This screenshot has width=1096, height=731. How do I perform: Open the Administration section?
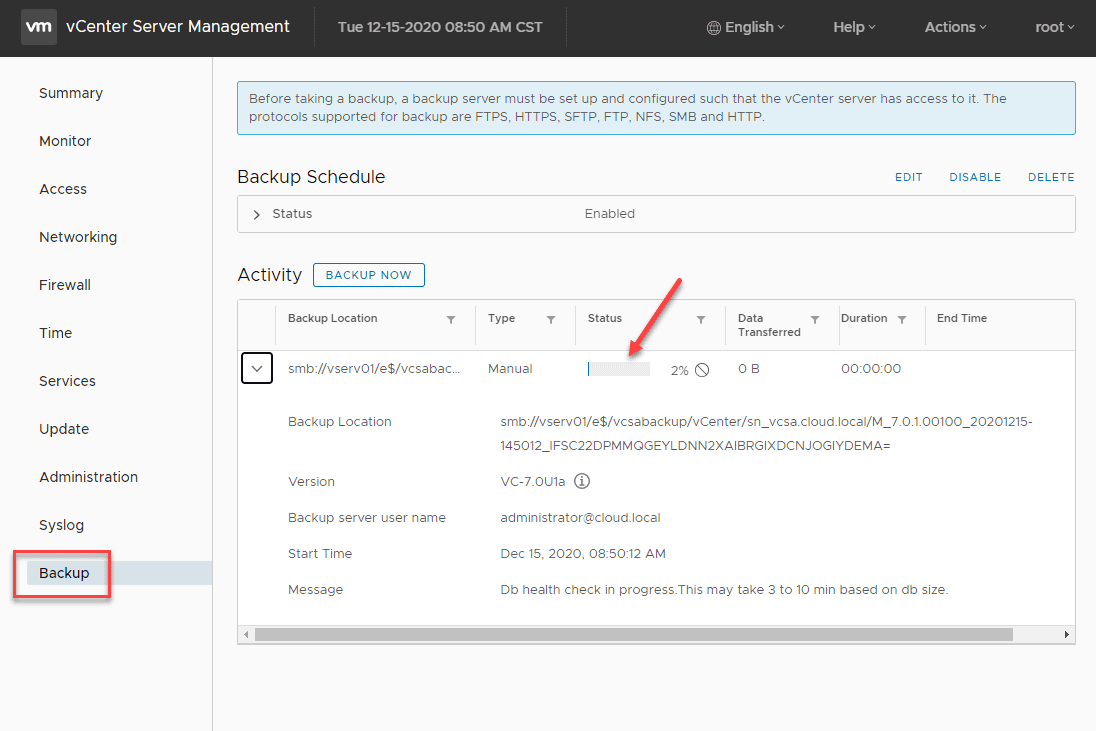pos(89,477)
